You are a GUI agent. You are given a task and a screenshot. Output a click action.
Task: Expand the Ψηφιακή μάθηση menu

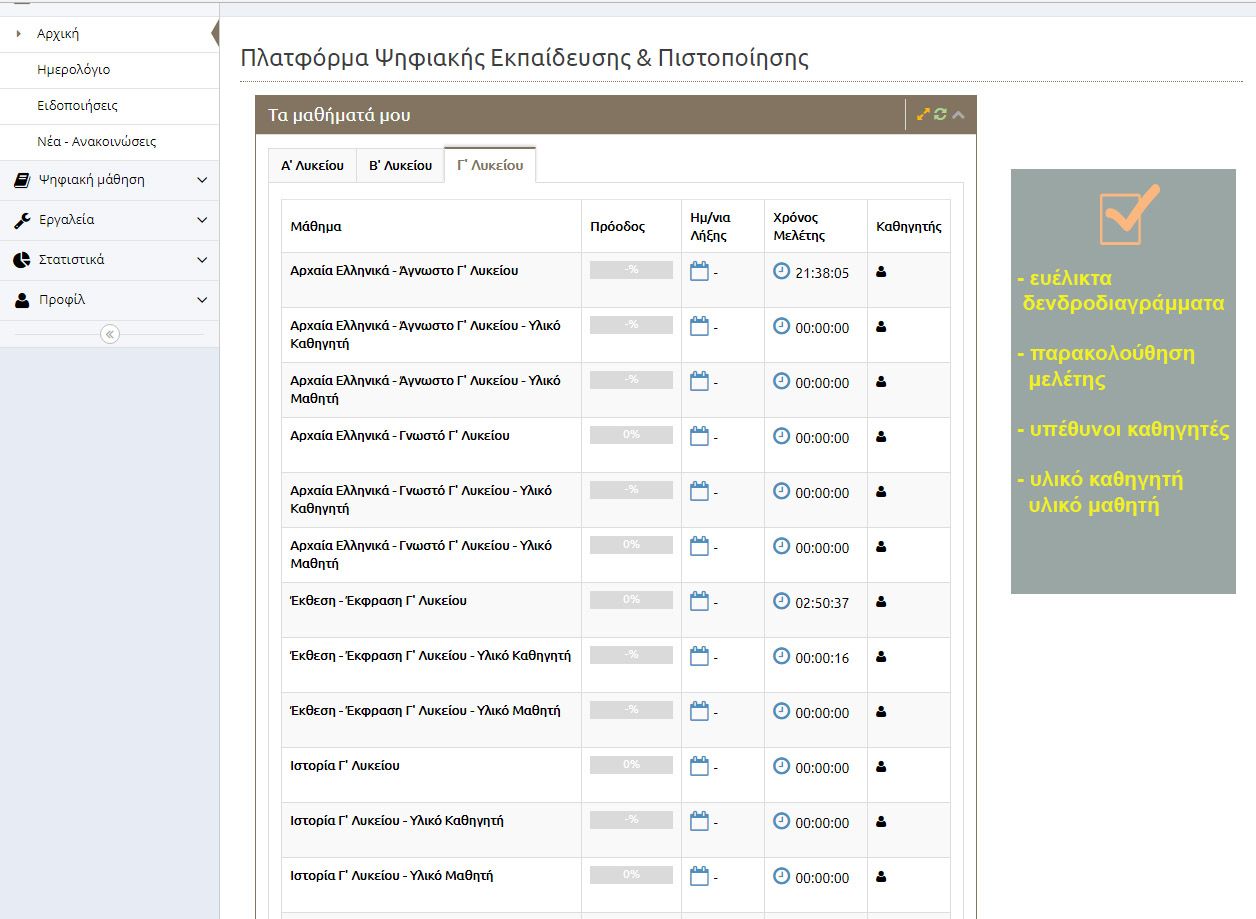(110, 180)
